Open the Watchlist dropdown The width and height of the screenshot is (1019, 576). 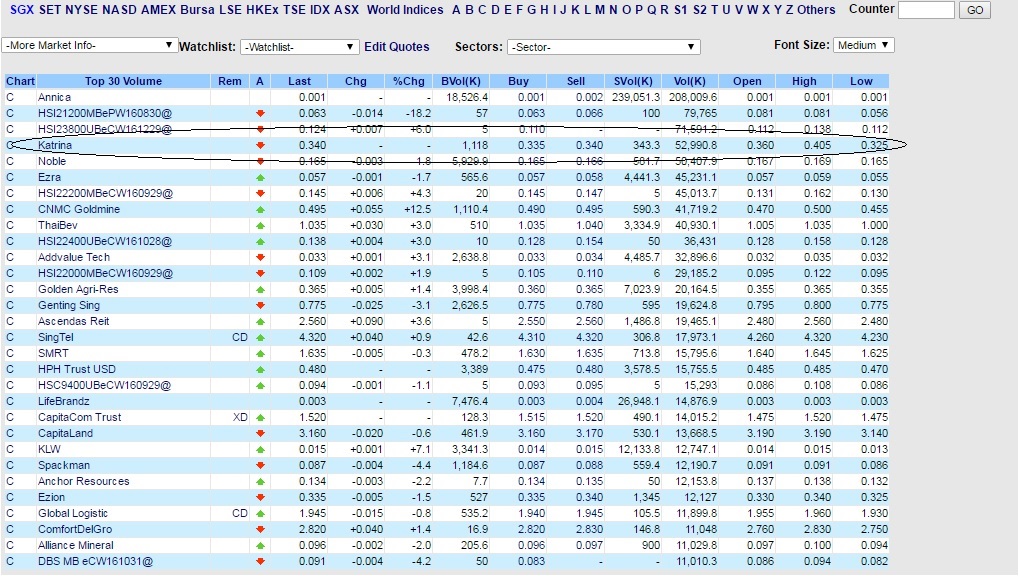[x=300, y=45]
